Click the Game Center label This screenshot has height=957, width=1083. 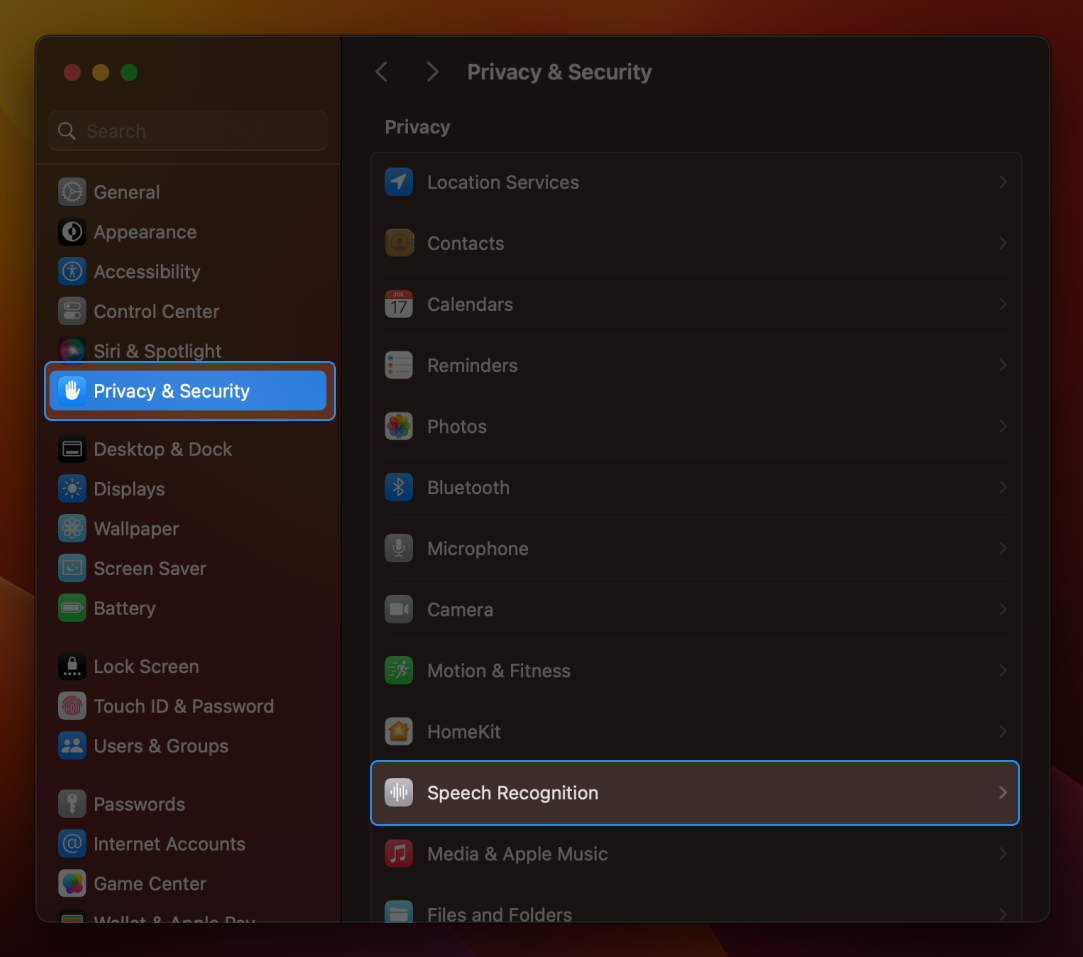point(150,884)
